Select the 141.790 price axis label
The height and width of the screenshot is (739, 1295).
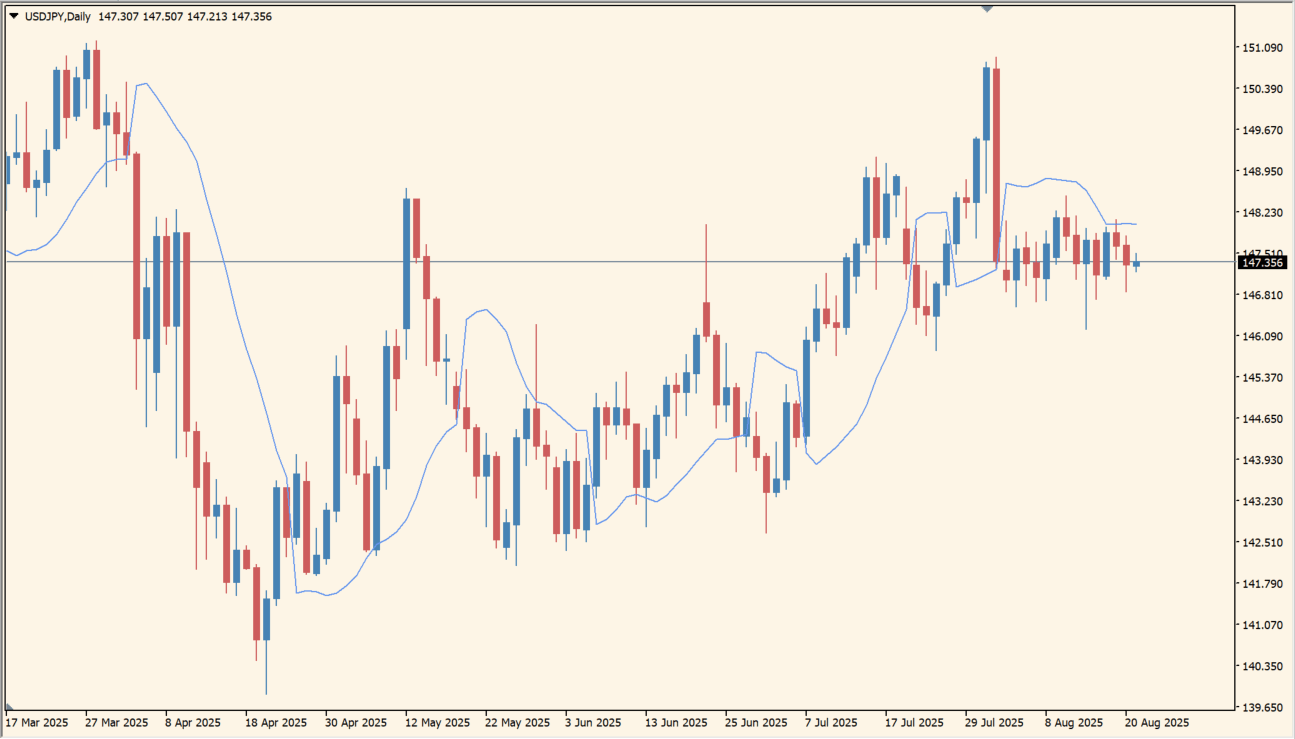(x=1263, y=583)
